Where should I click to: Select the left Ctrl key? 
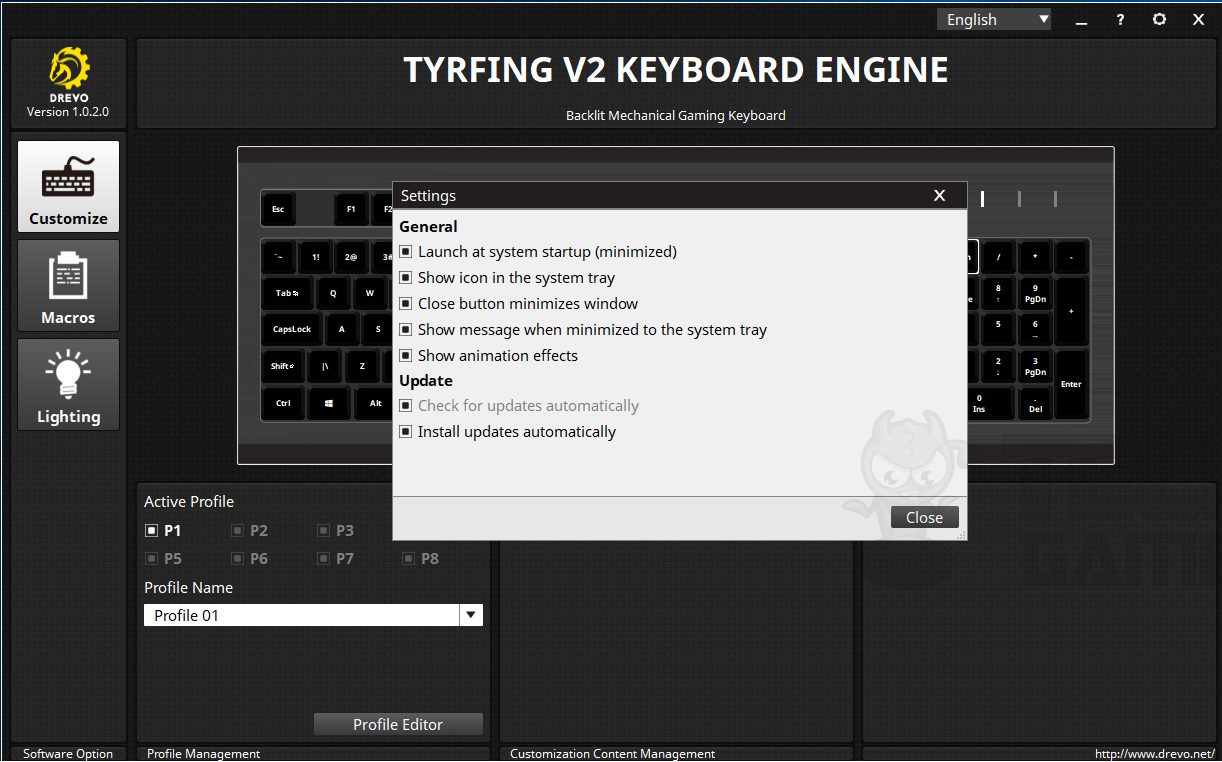point(283,403)
